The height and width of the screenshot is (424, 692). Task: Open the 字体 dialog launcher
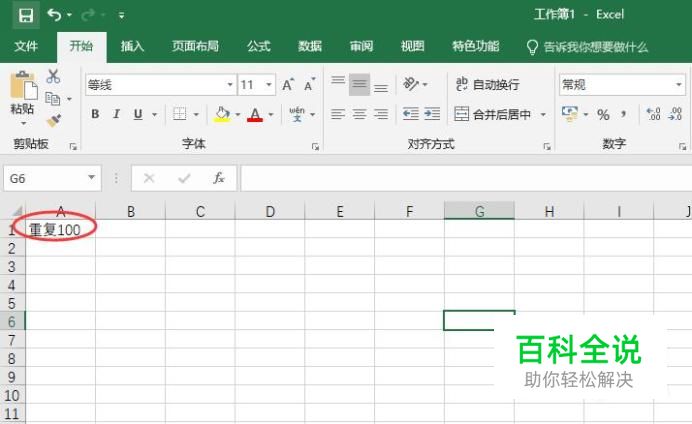coord(315,146)
